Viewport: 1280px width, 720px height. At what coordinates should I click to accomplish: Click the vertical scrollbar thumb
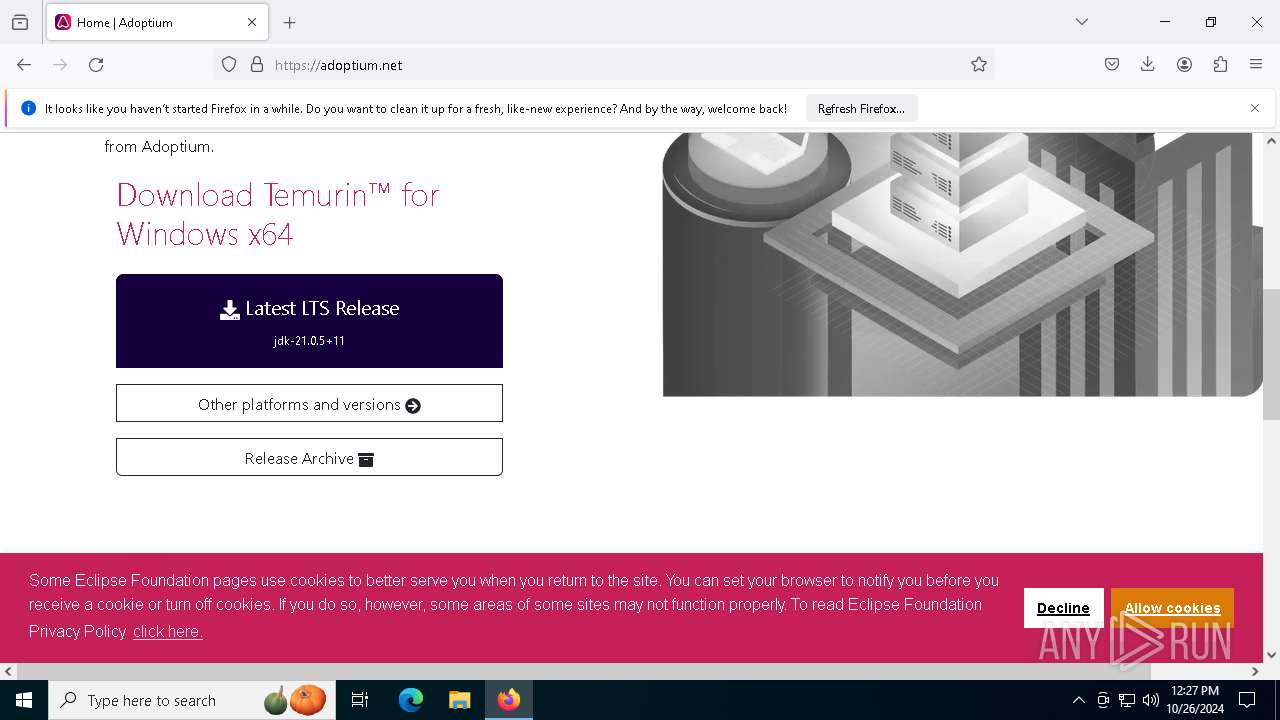click(x=1271, y=355)
